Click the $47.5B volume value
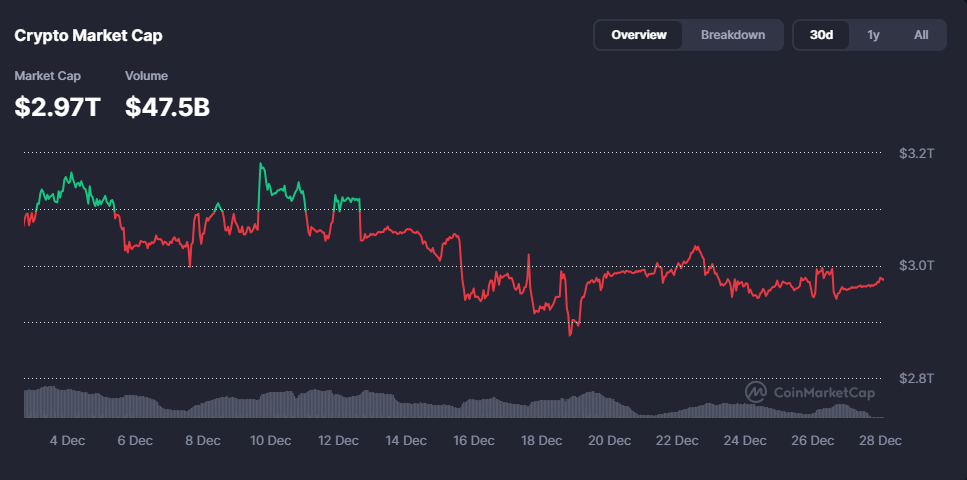This screenshot has width=967, height=480. (167, 107)
